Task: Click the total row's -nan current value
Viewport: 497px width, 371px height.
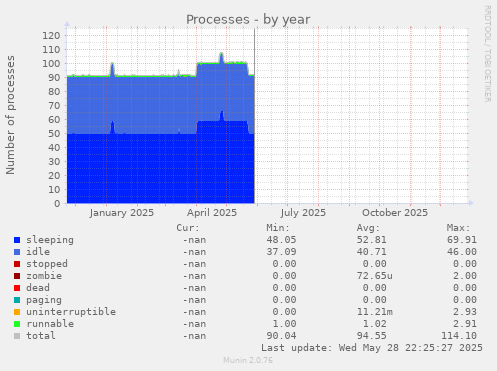Action: [x=194, y=336]
